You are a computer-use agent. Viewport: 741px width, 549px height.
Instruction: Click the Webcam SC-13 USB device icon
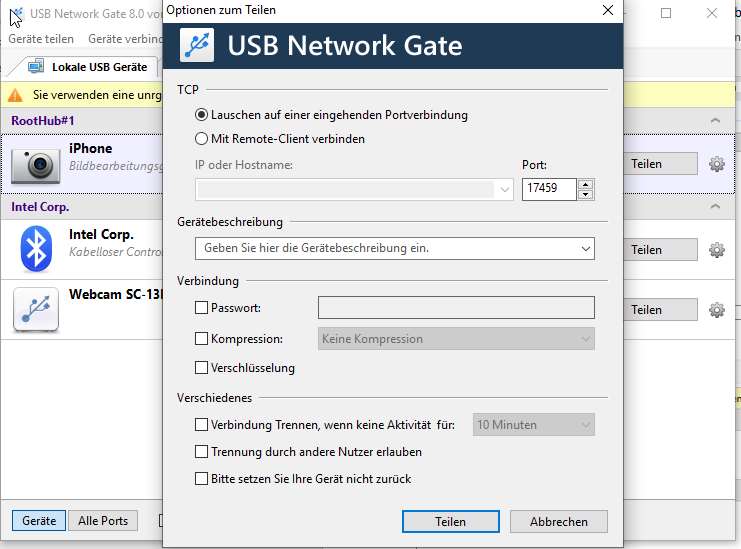pyautogui.click(x=35, y=309)
